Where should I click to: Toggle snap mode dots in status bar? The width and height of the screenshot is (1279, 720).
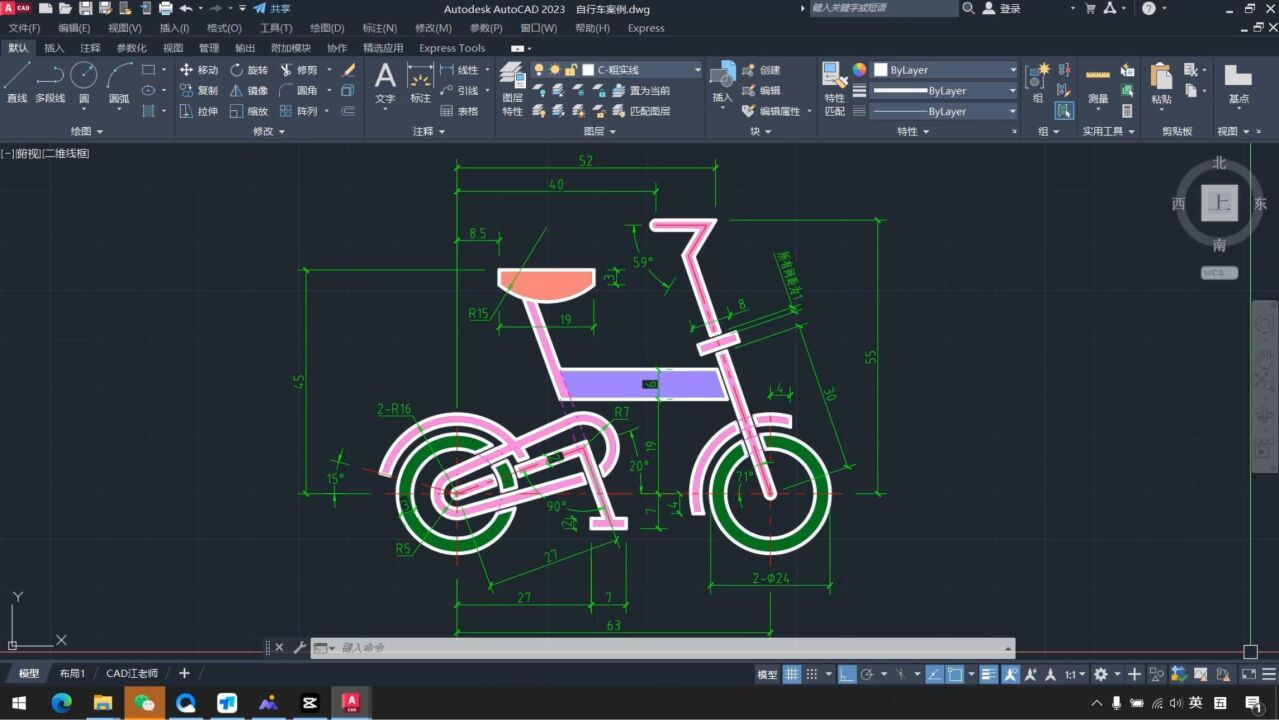812,674
